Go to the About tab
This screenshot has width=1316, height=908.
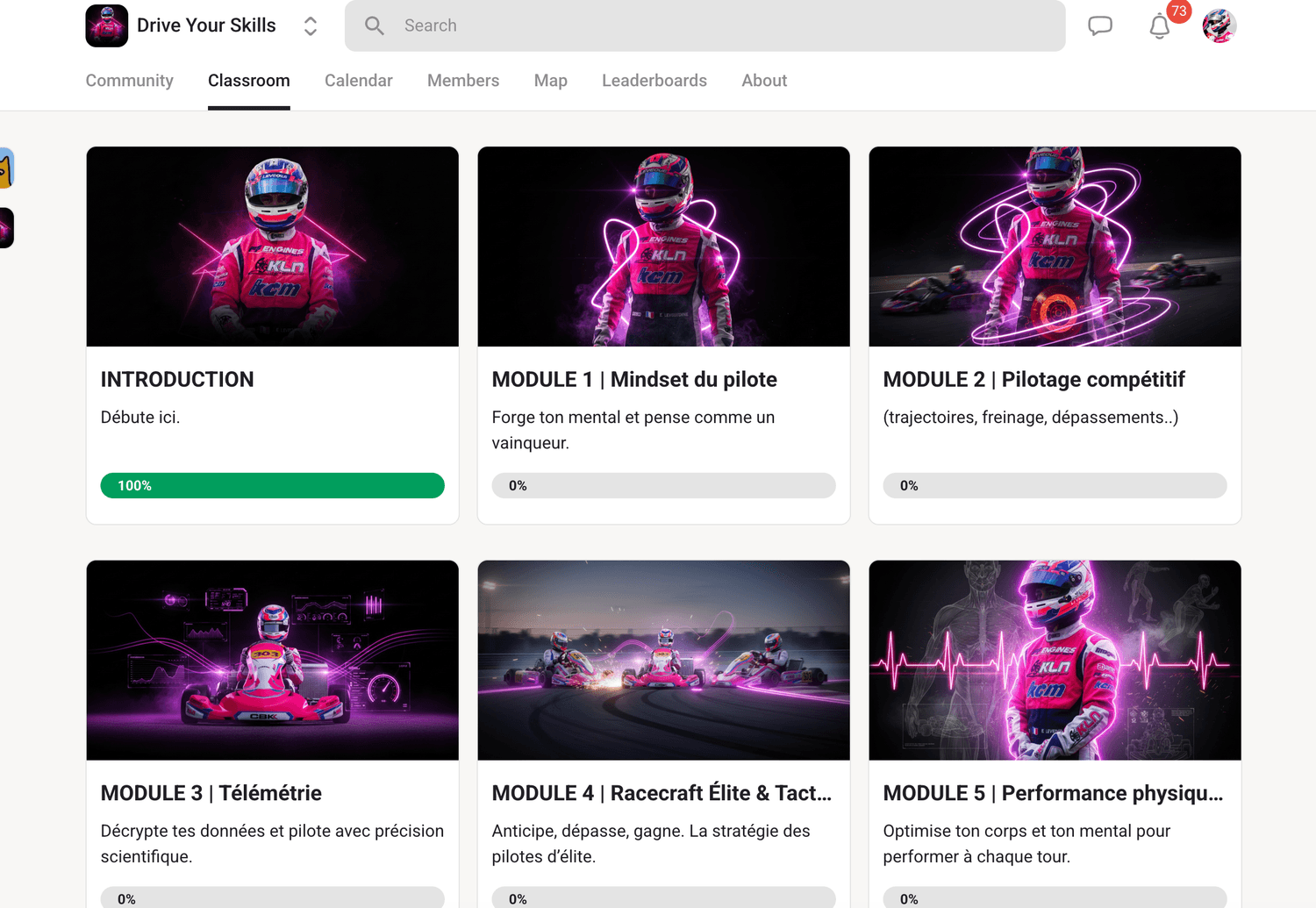(x=764, y=81)
